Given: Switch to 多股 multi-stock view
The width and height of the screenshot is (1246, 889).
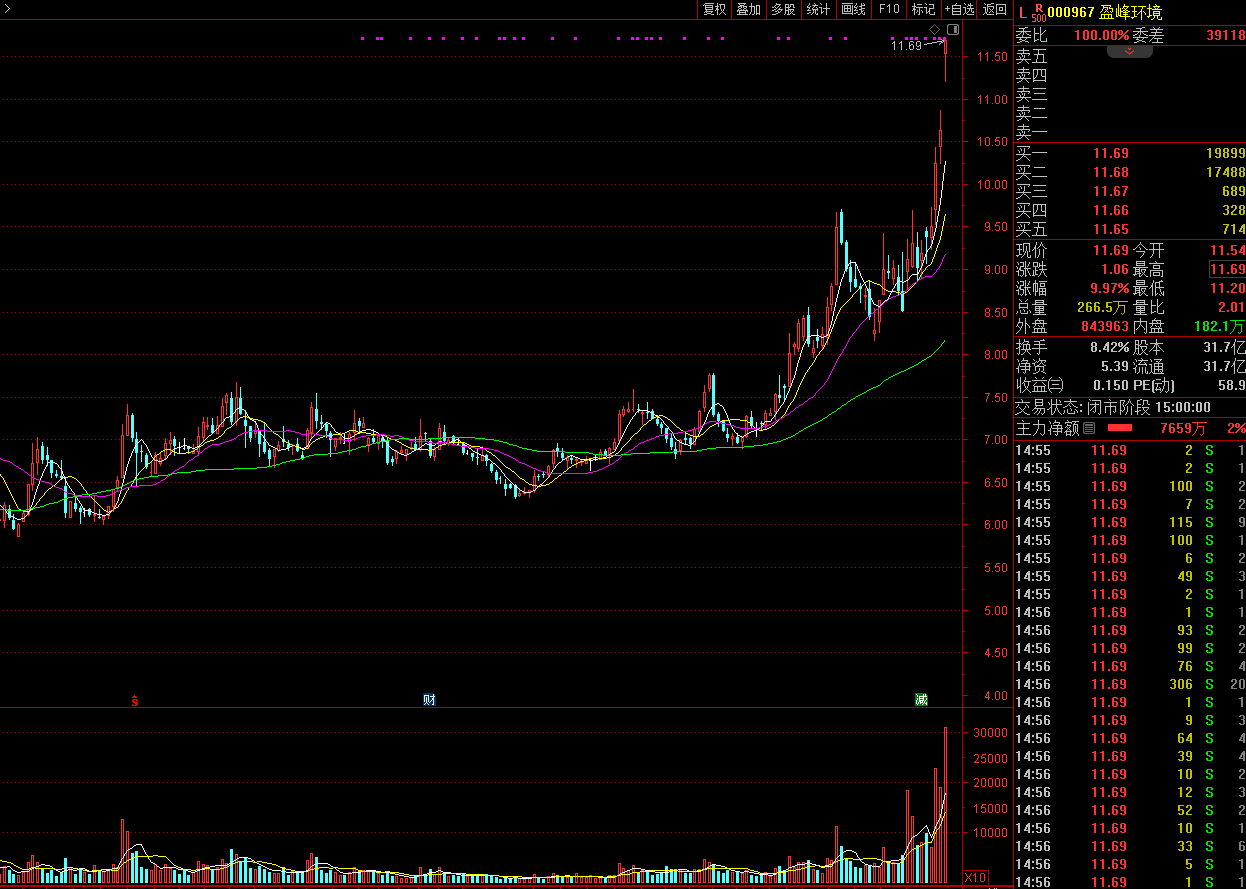Looking at the screenshot, I should pyautogui.click(x=783, y=10).
